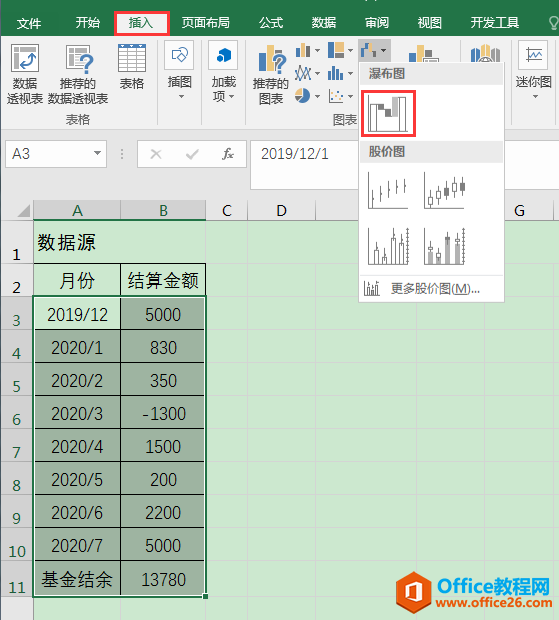559x620 pixels.
Task: Expand the hierarchy chart dropdown arrow
Action: (x=350, y=51)
